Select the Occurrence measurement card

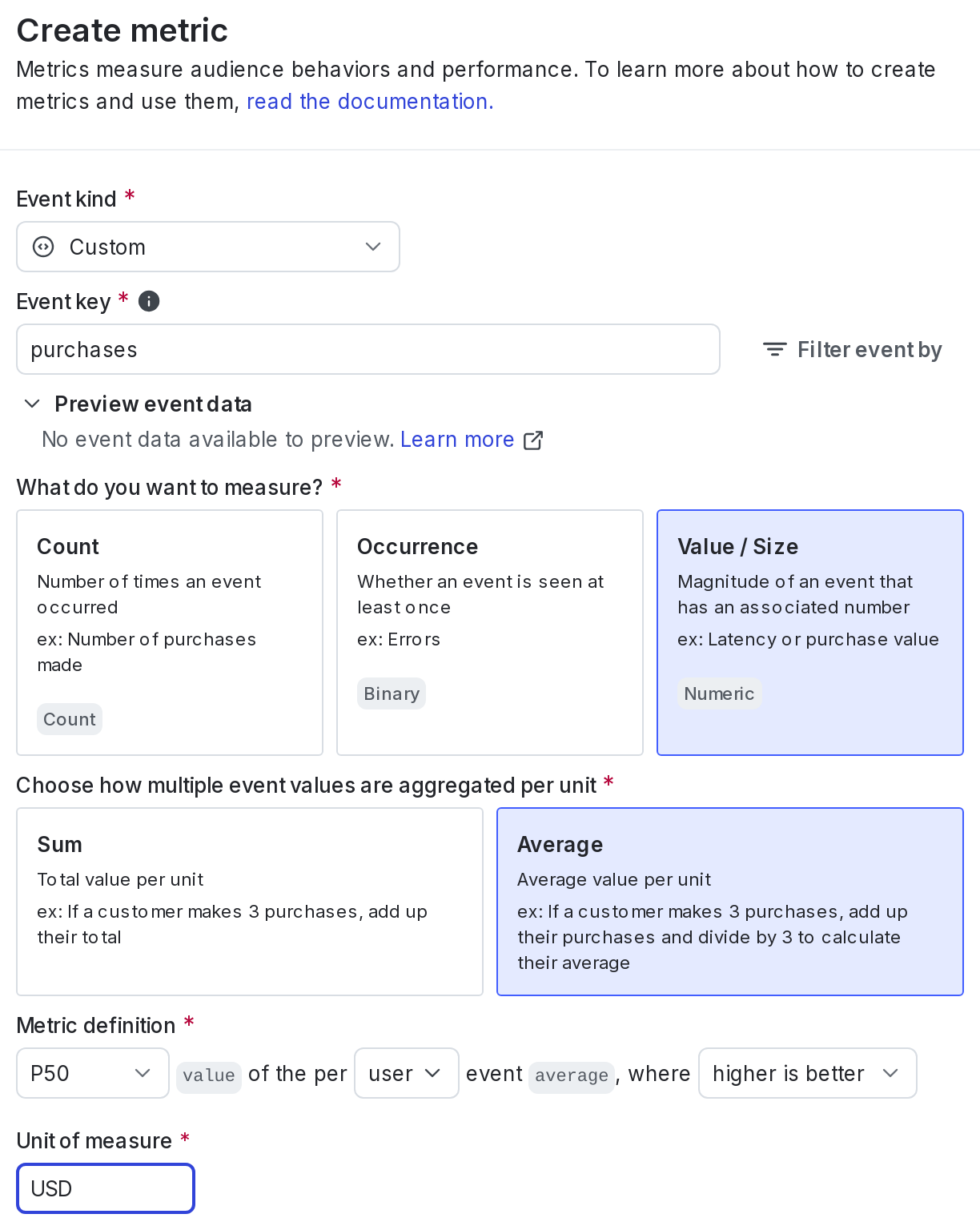(489, 633)
